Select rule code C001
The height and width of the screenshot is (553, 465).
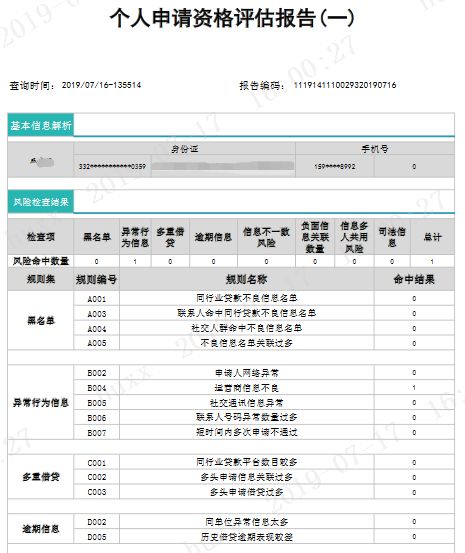click(x=97, y=463)
